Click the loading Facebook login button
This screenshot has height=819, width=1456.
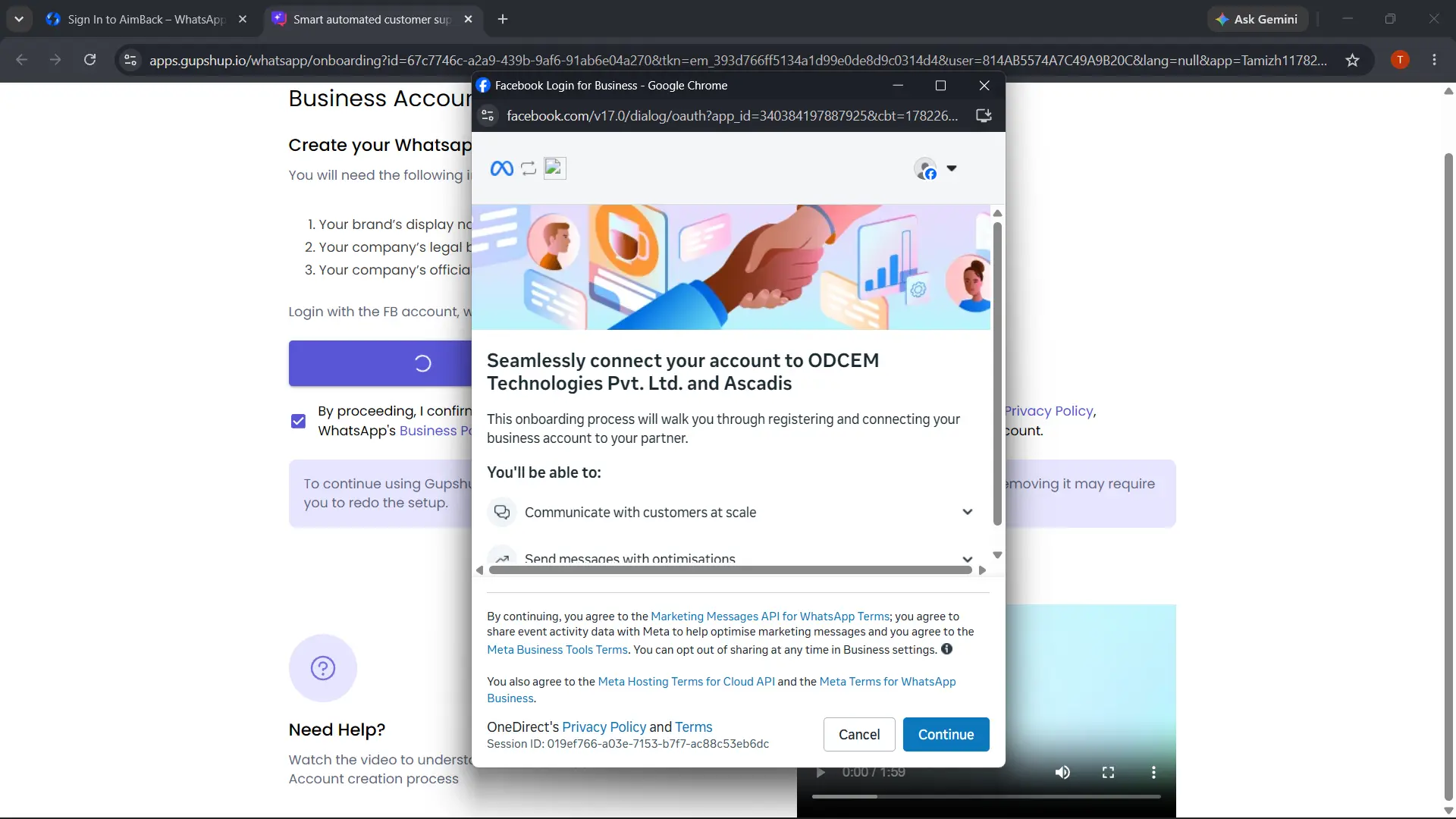380,363
